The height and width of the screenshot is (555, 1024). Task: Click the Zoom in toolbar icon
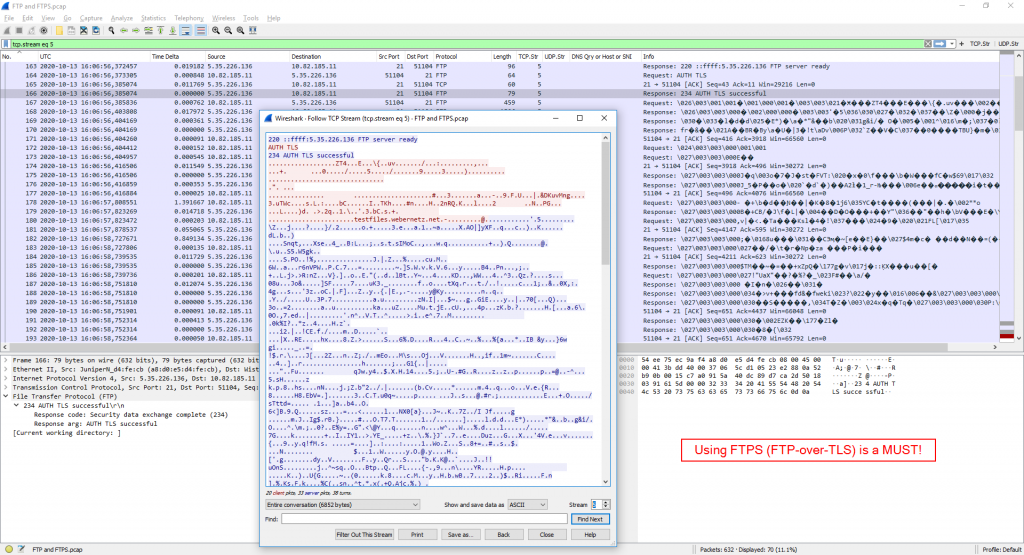[214, 31]
